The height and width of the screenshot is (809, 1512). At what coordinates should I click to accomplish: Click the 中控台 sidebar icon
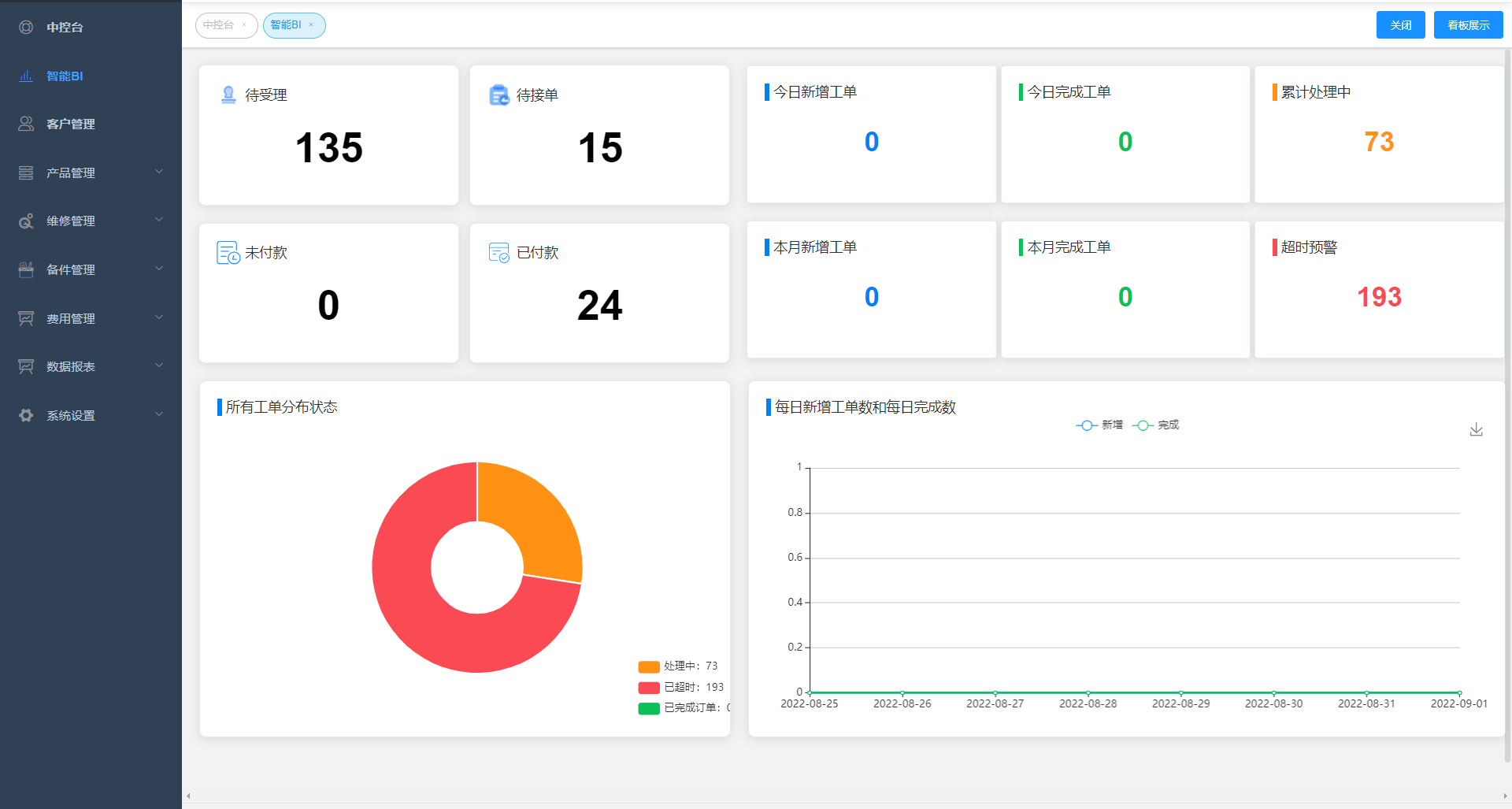[x=26, y=28]
